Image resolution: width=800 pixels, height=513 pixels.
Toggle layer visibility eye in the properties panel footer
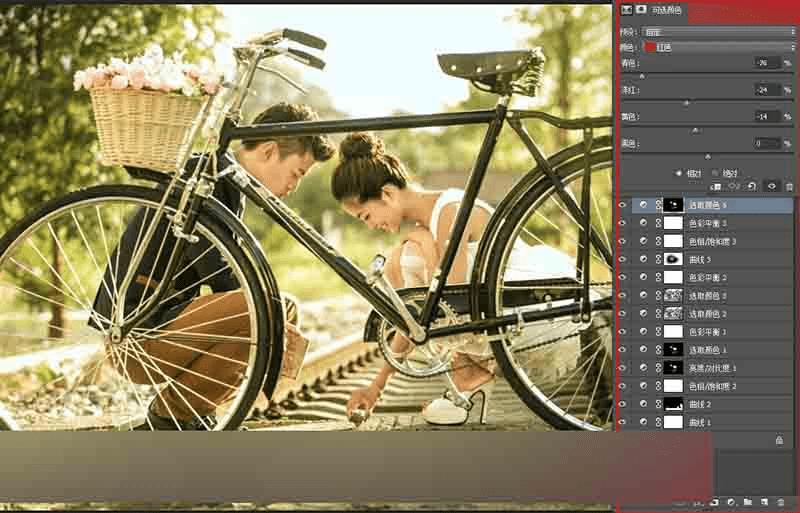(x=771, y=187)
